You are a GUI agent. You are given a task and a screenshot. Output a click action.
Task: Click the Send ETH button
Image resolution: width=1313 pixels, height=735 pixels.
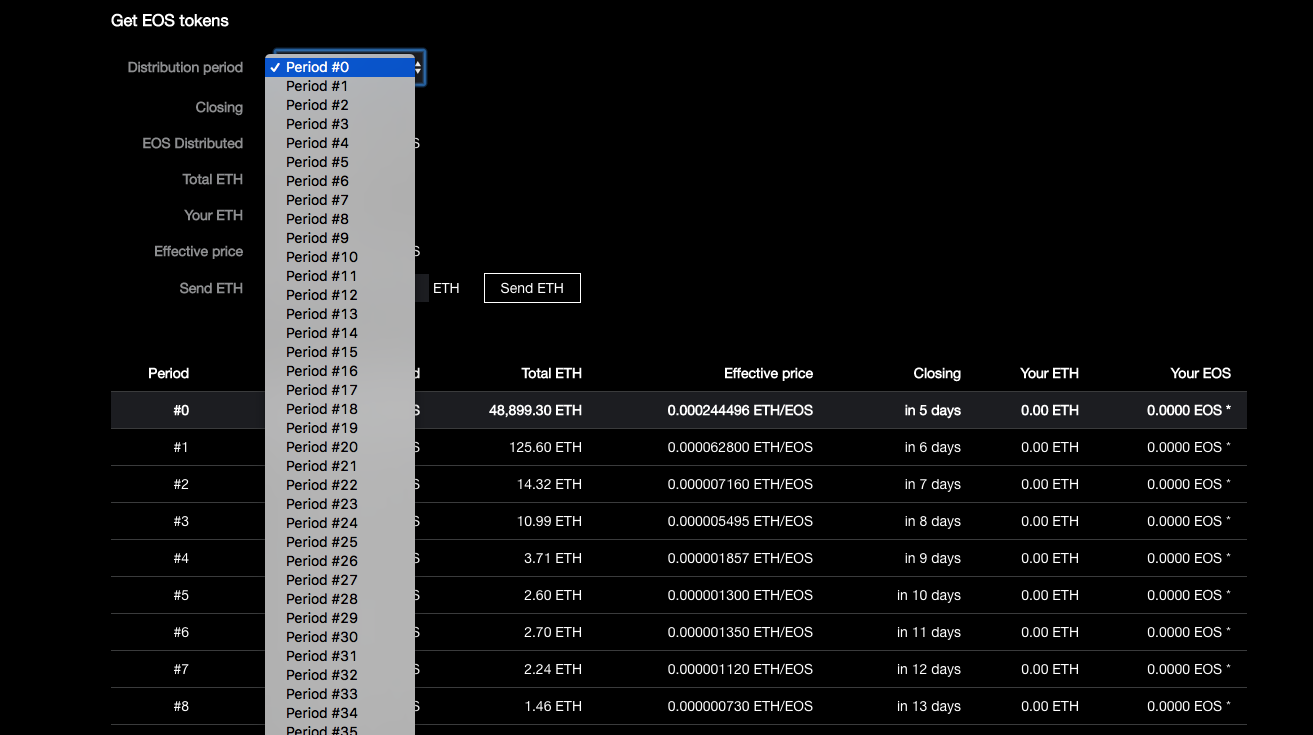(x=532, y=288)
